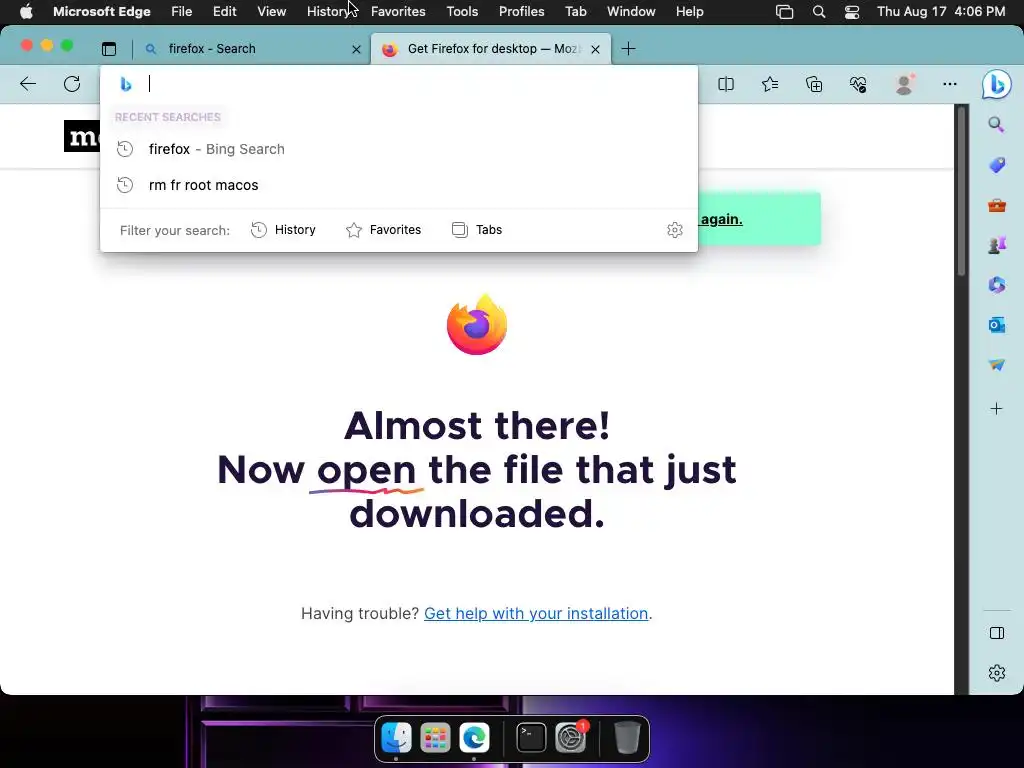Open sidebar settings gear icon
Image resolution: width=1024 pixels, height=768 pixels.
click(997, 673)
